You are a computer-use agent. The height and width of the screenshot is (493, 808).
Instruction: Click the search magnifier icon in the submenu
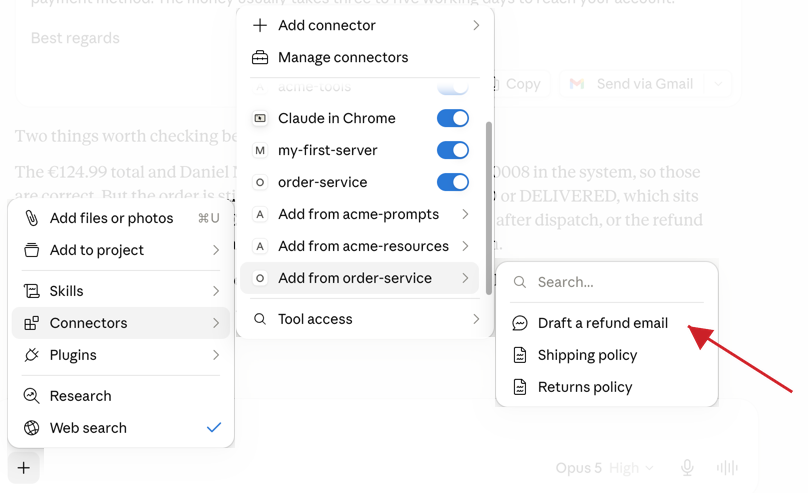point(520,282)
